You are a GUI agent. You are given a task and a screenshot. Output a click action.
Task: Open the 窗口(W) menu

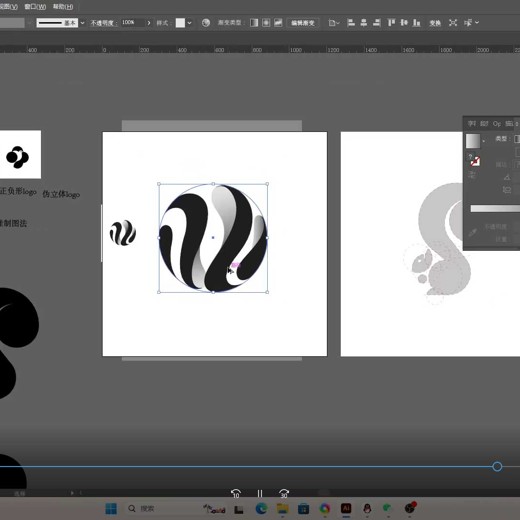click(35, 7)
